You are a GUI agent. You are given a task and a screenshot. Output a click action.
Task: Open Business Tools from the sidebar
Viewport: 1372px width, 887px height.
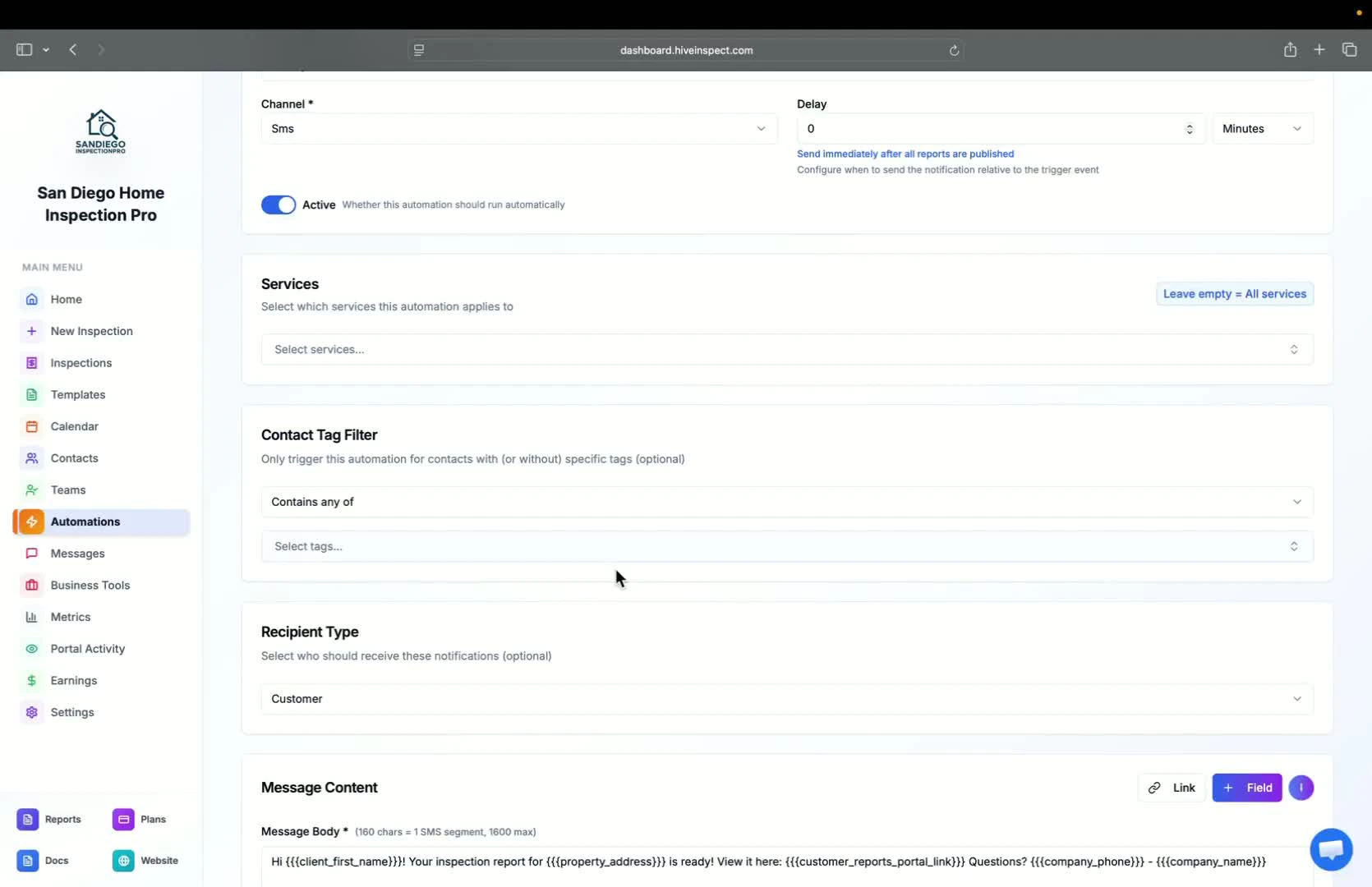pyautogui.click(x=90, y=585)
